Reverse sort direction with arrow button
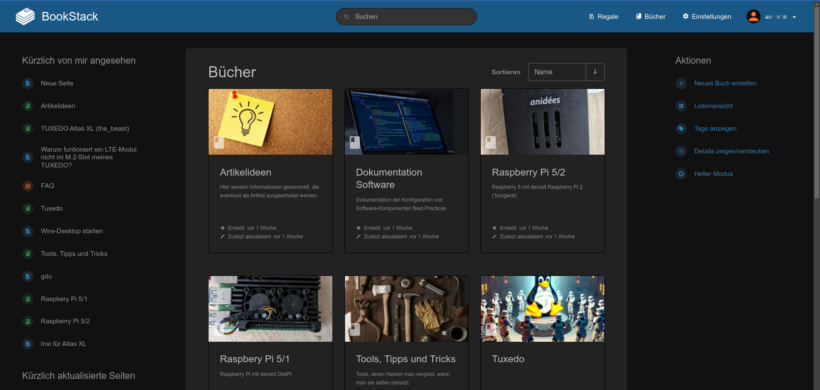The image size is (820, 390). (x=595, y=72)
